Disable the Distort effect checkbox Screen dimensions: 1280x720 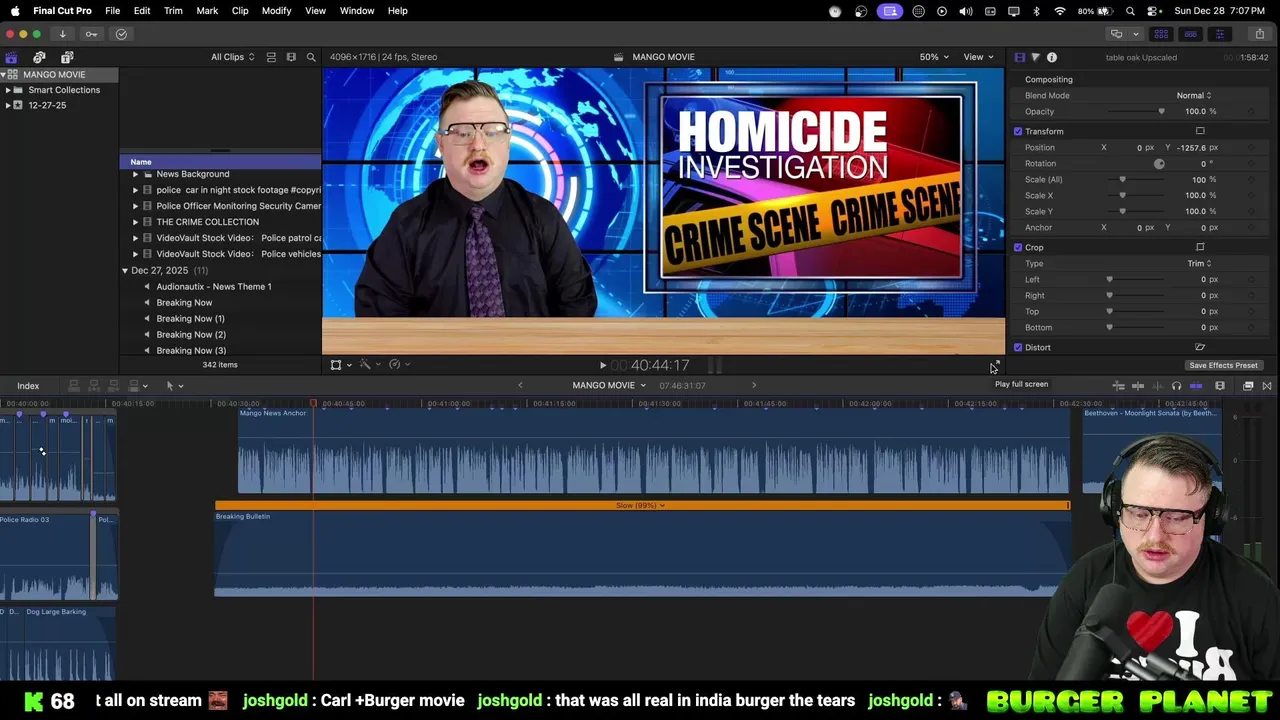click(x=1018, y=347)
